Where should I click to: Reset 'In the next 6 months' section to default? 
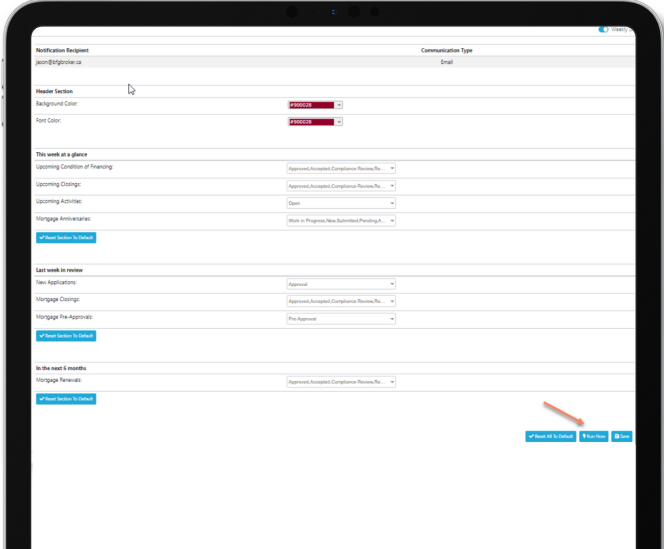(66, 399)
